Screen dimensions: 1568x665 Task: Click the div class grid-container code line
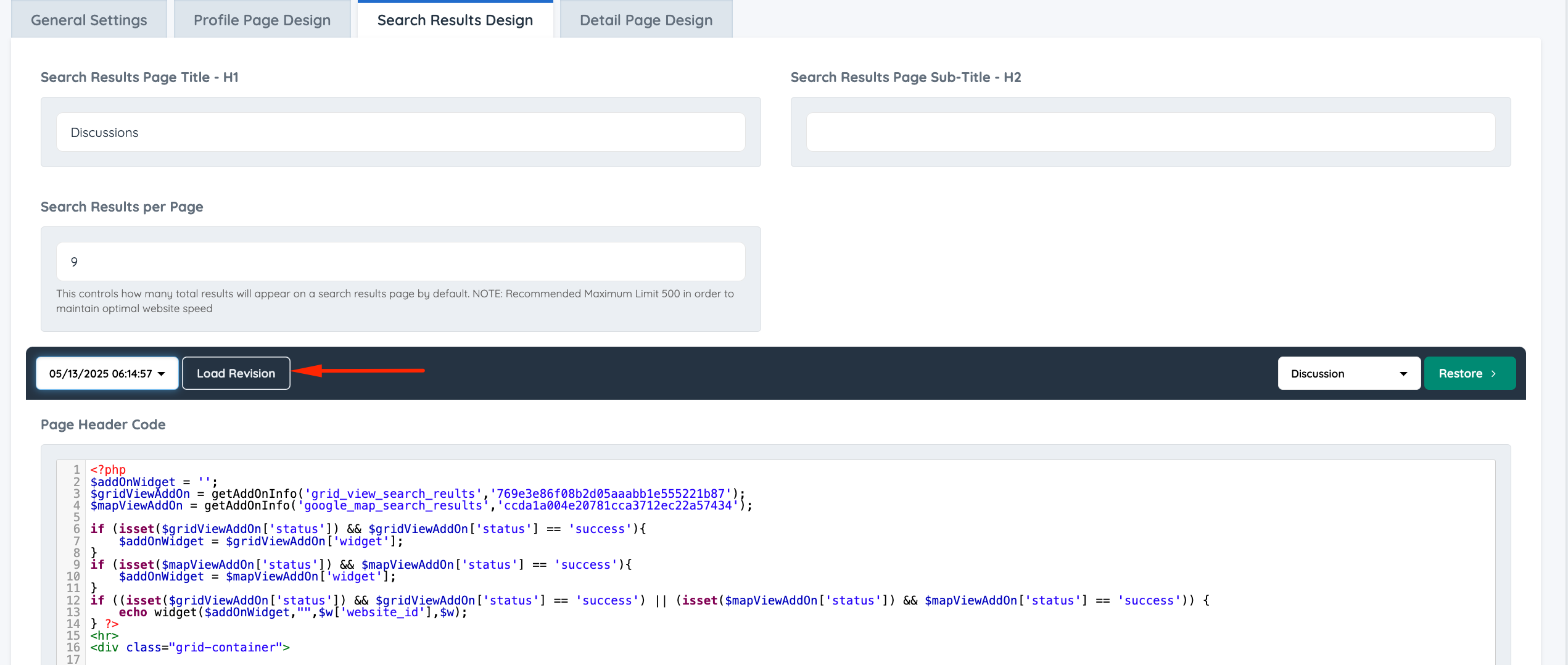[x=190, y=647]
